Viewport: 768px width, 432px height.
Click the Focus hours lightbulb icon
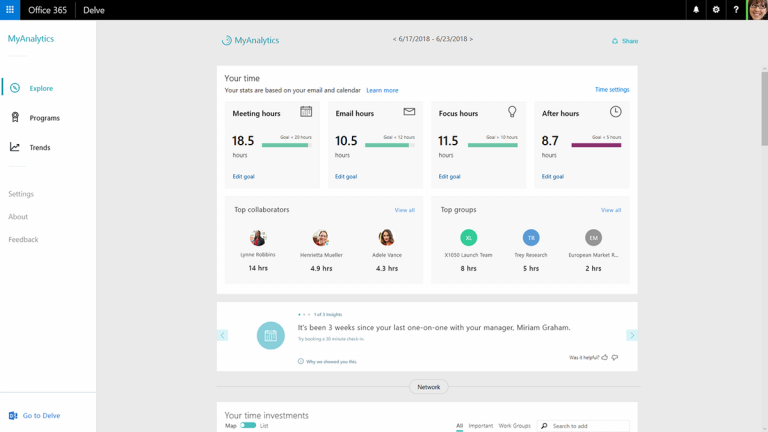[512, 112]
